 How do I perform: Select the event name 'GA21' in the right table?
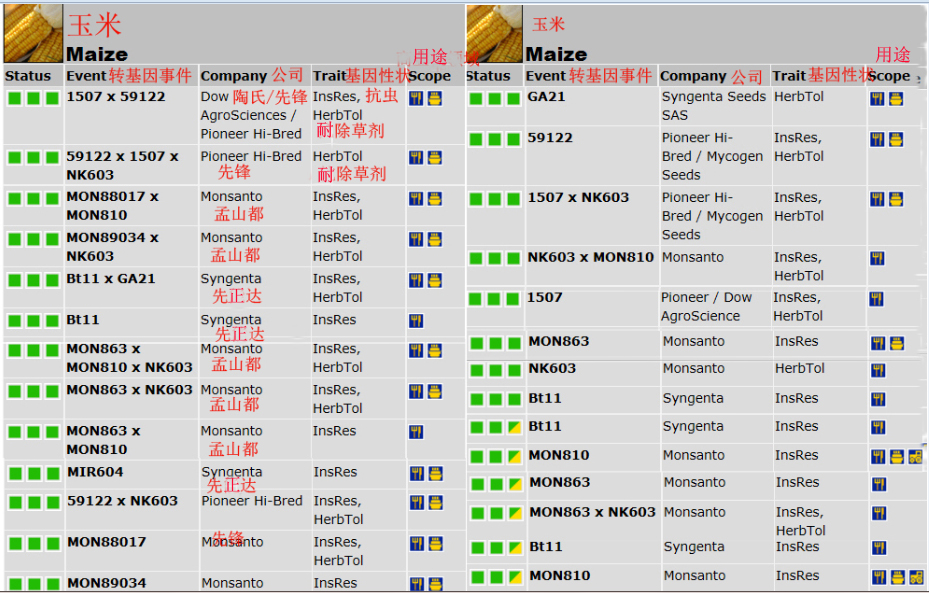(546, 97)
